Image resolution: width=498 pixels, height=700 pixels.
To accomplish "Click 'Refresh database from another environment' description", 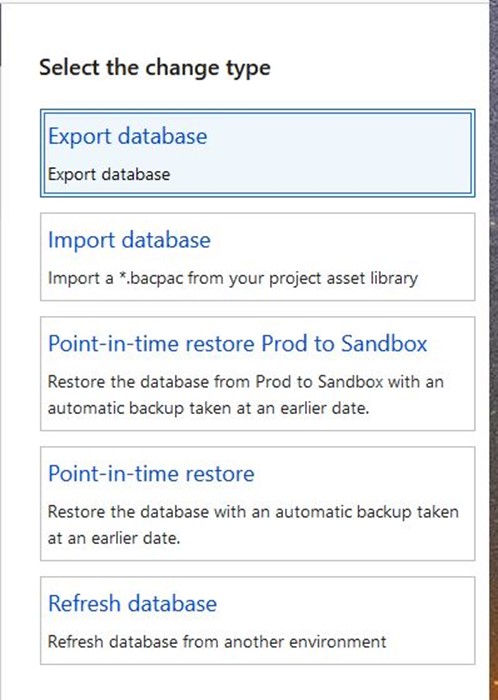I will (217, 642).
